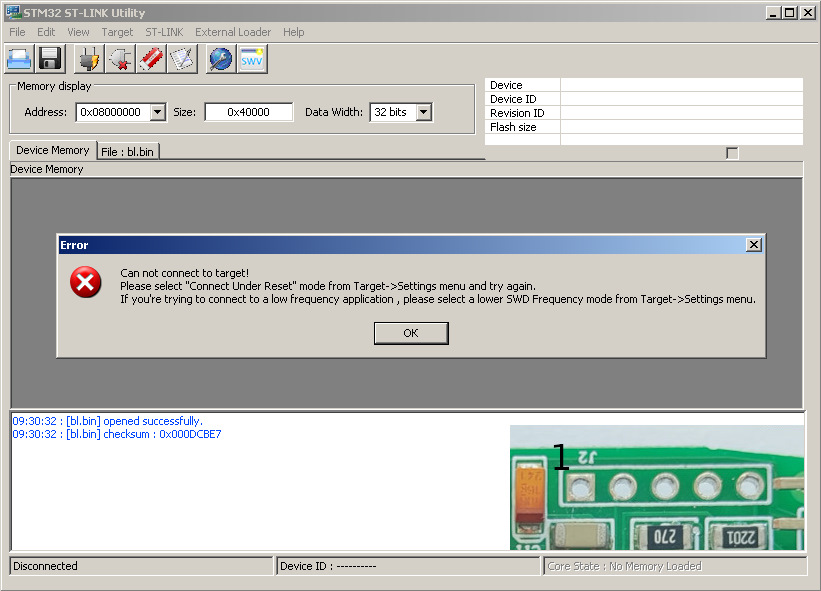Open the ST-LINK menu

click(164, 32)
